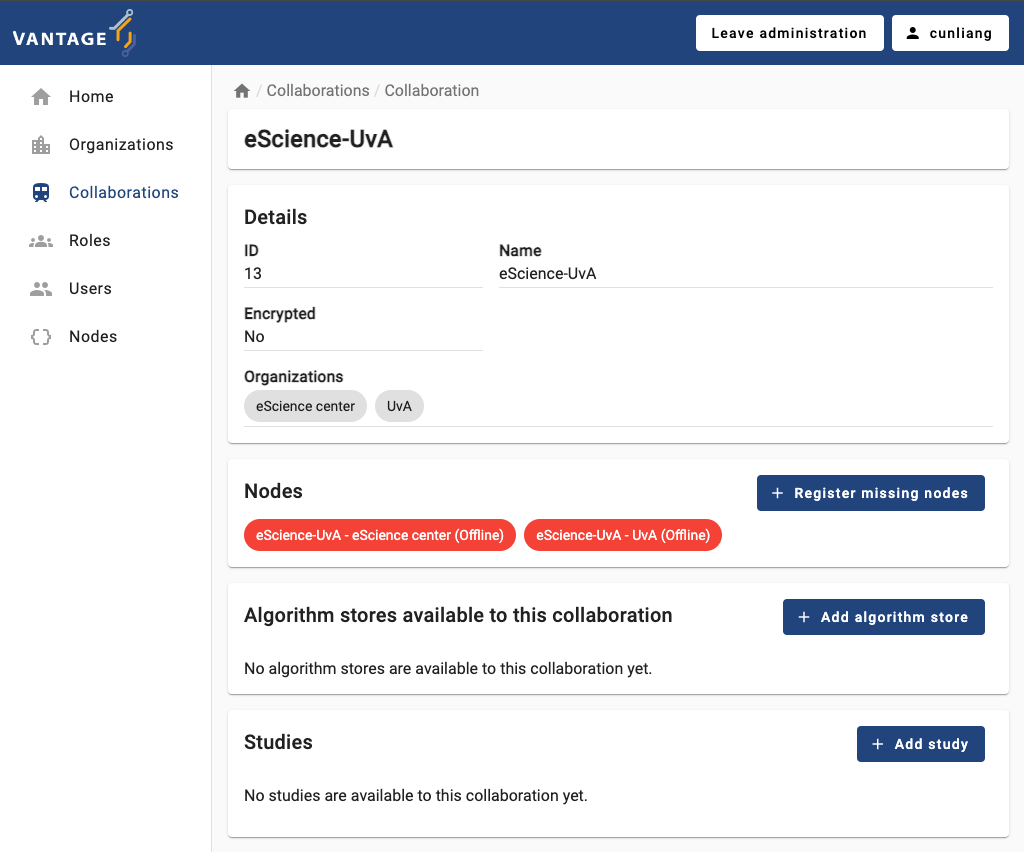Click the Vantage logo
Screen dimensions: 1024x852
coord(74,33)
